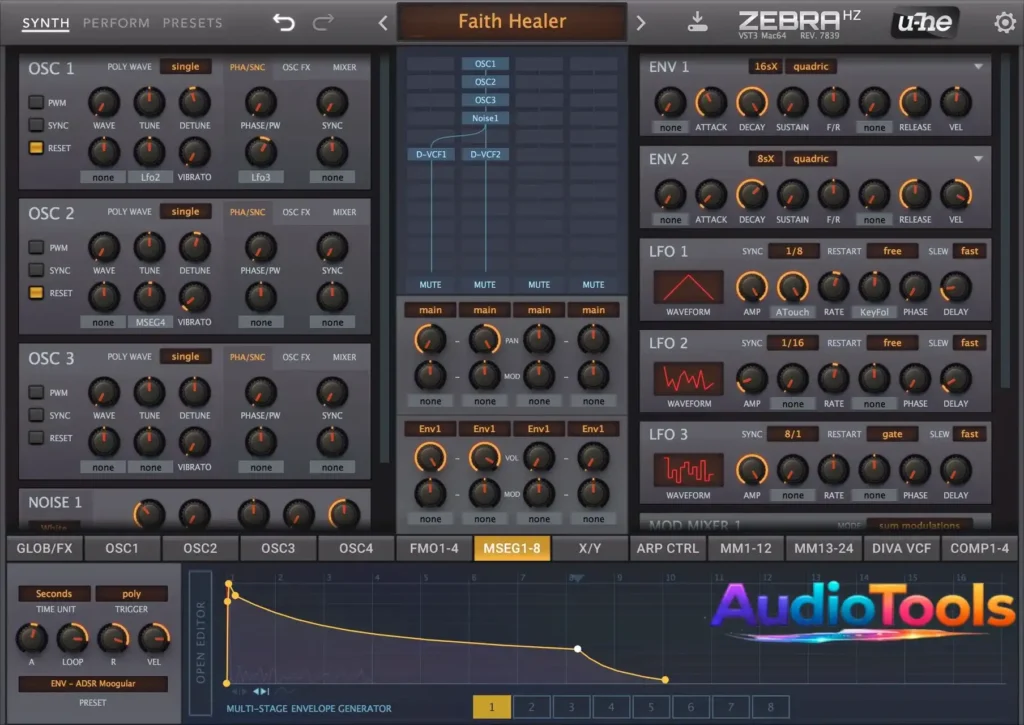Toggle OSC 2 RESET checkbox
Viewport: 1024px width, 725px height.
[x=36, y=293]
